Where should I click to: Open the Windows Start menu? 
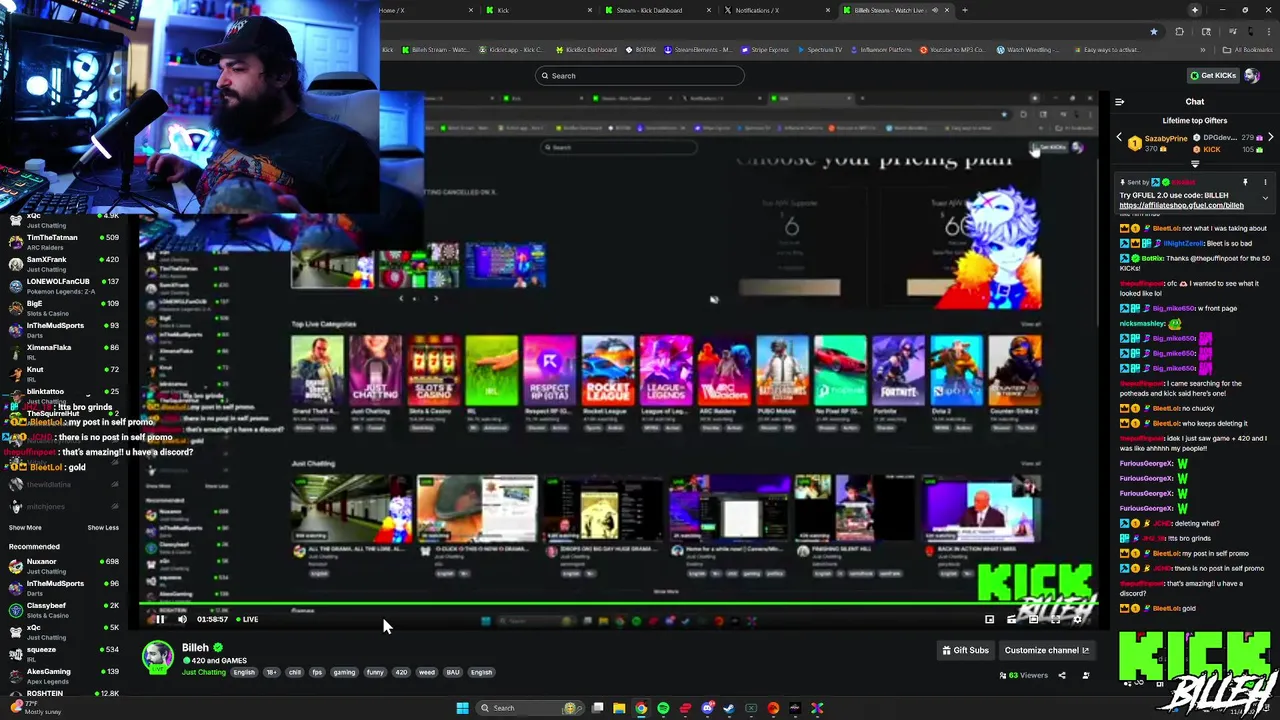[x=462, y=708]
